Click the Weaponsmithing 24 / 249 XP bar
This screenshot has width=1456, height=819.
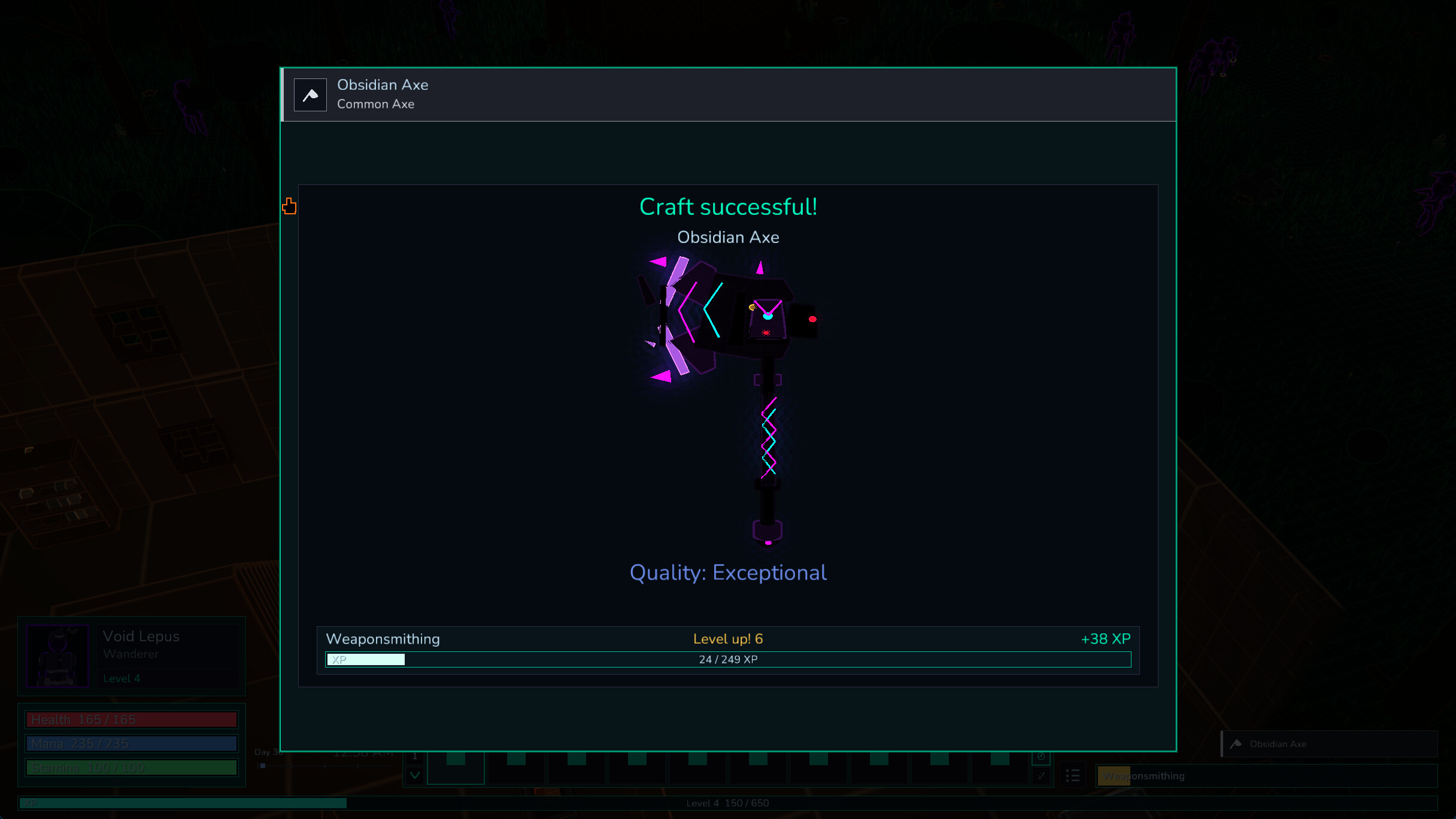[x=728, y=660]
